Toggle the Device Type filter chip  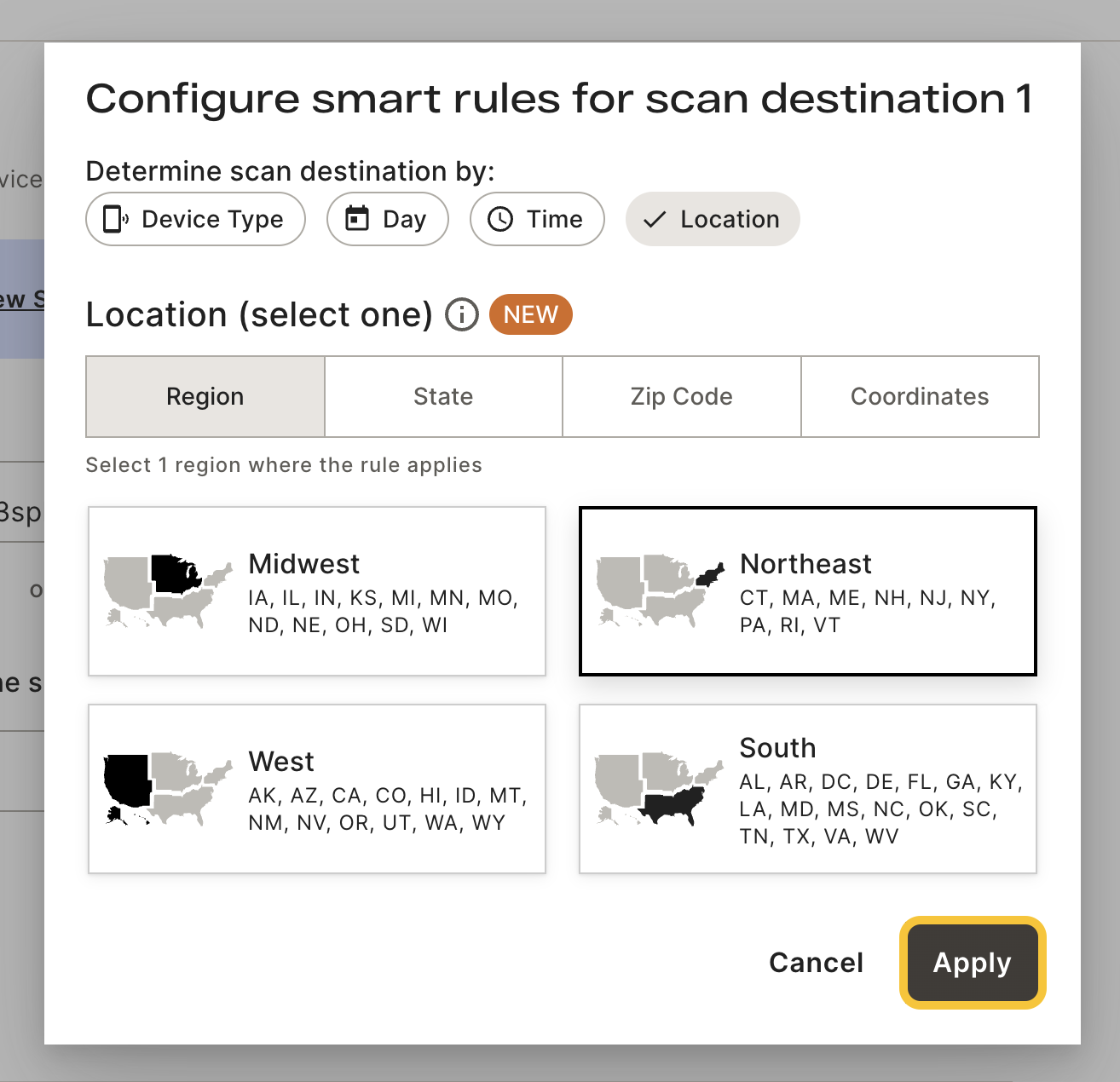click(195, 219)
